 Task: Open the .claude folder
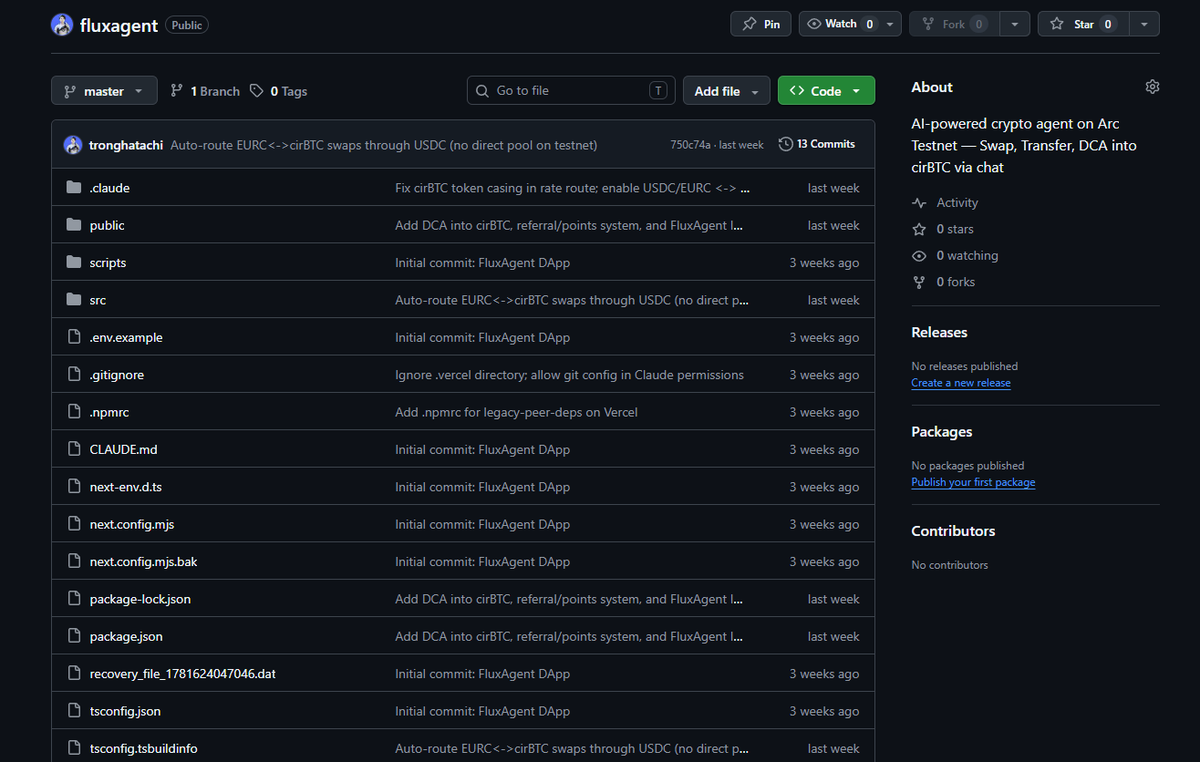(x=110, y=188)
